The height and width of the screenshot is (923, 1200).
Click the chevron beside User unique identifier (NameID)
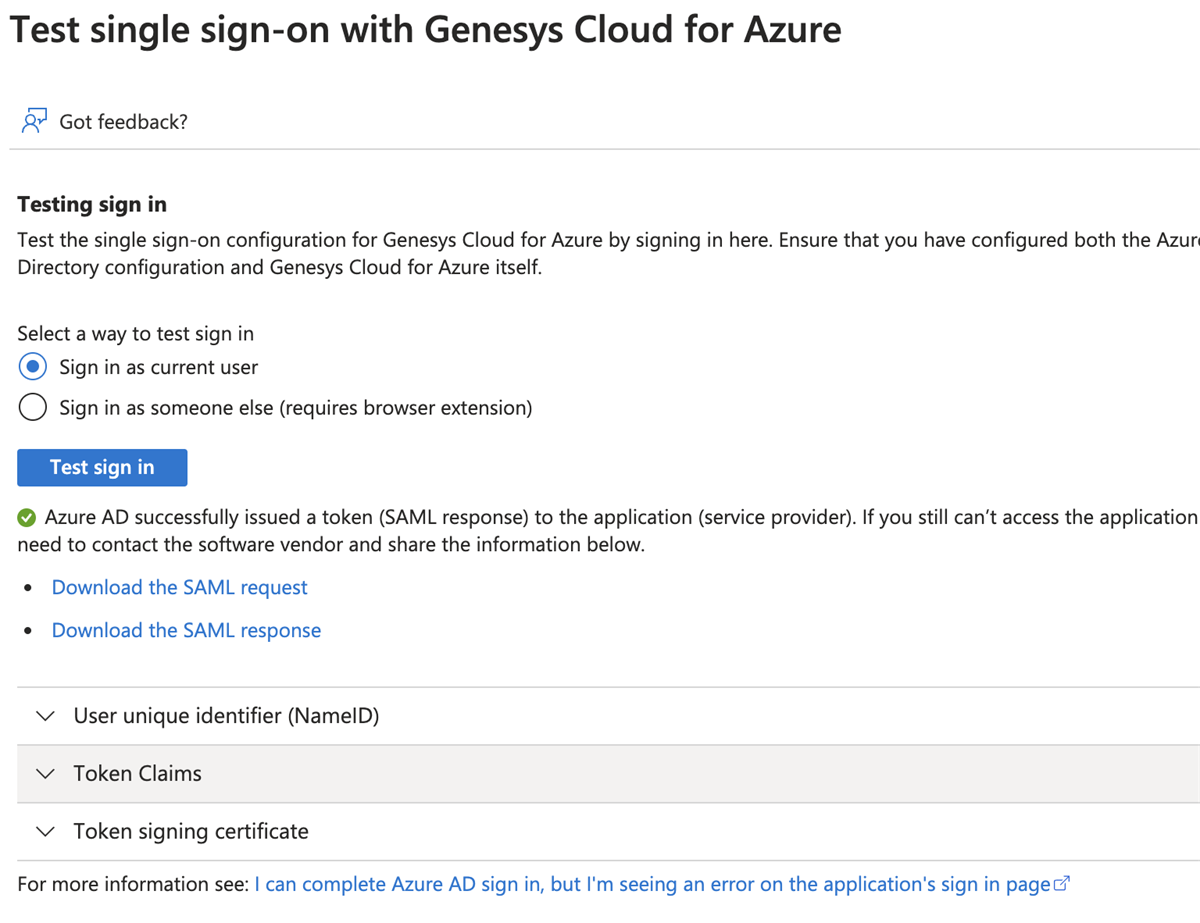(45, 715)
